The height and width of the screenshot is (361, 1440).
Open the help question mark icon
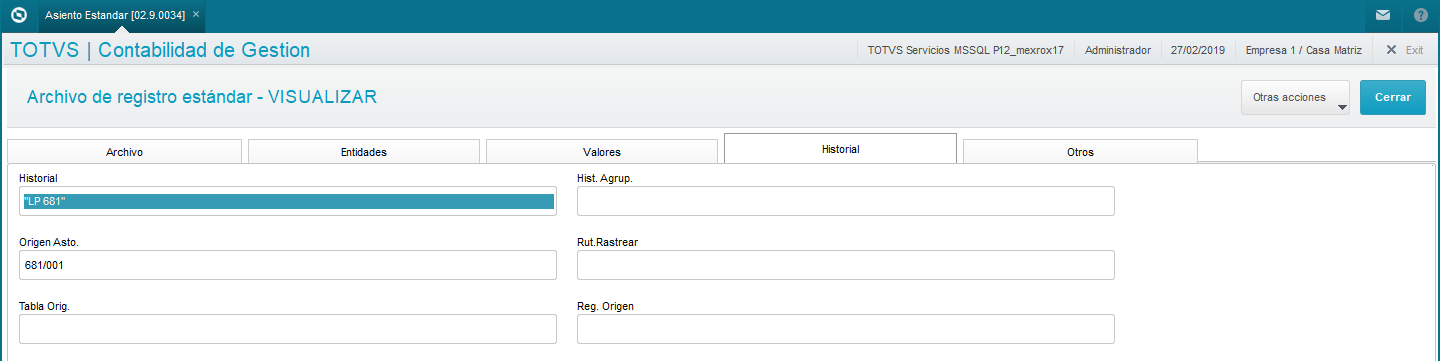(1421, 15)
